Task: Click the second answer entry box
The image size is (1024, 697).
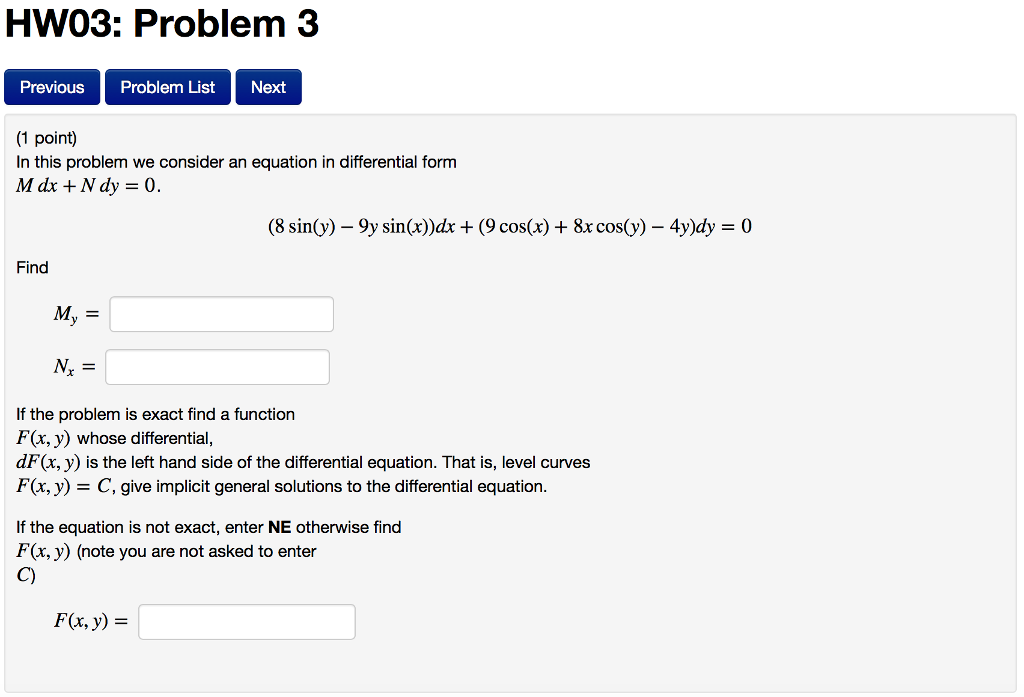Action: pyautogui.click(x=217, y=366)
